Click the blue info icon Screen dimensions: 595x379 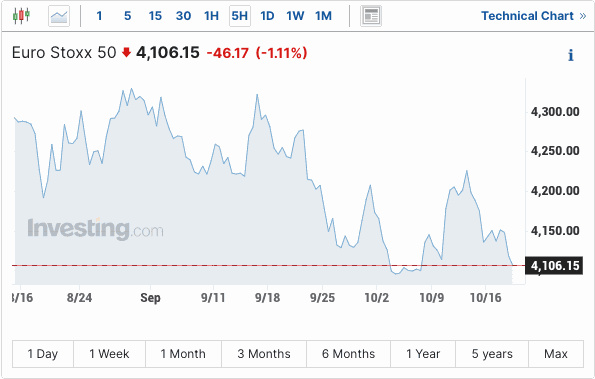(571, 55)
